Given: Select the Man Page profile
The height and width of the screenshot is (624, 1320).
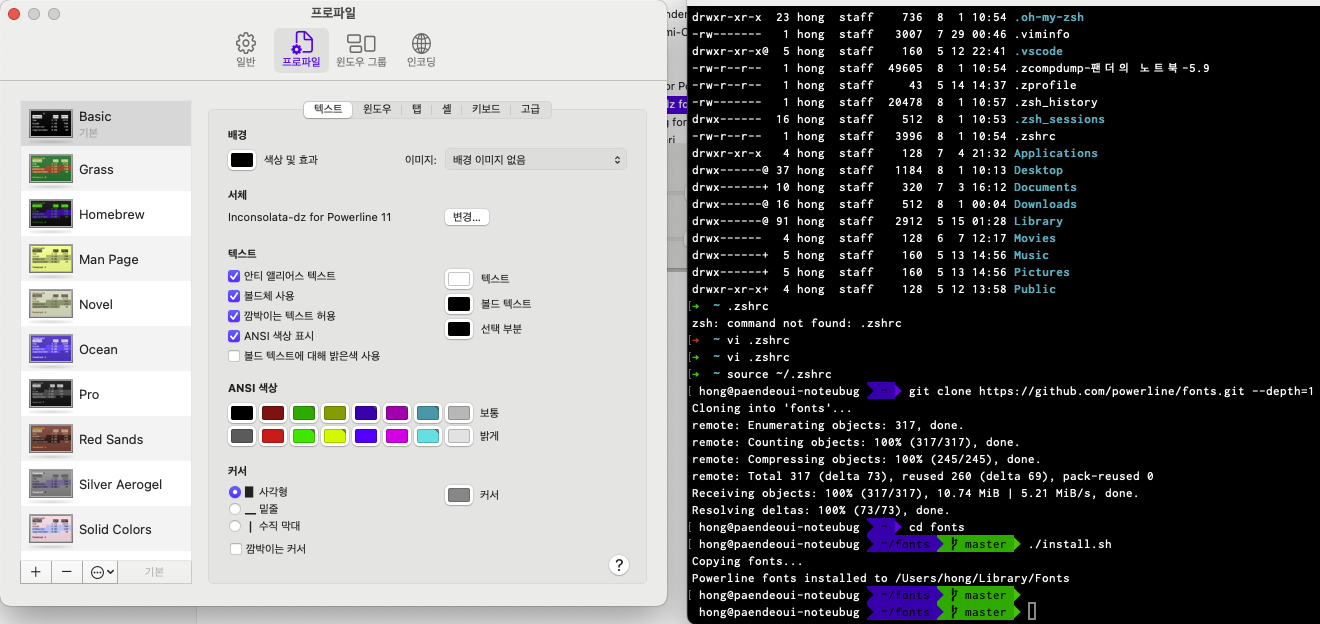Looking at the screenshot, I should click(106, 259).
